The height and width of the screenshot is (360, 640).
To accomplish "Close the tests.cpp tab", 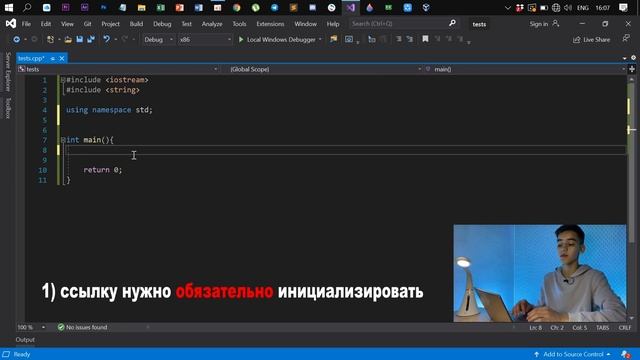I will (x=62, y=59).
